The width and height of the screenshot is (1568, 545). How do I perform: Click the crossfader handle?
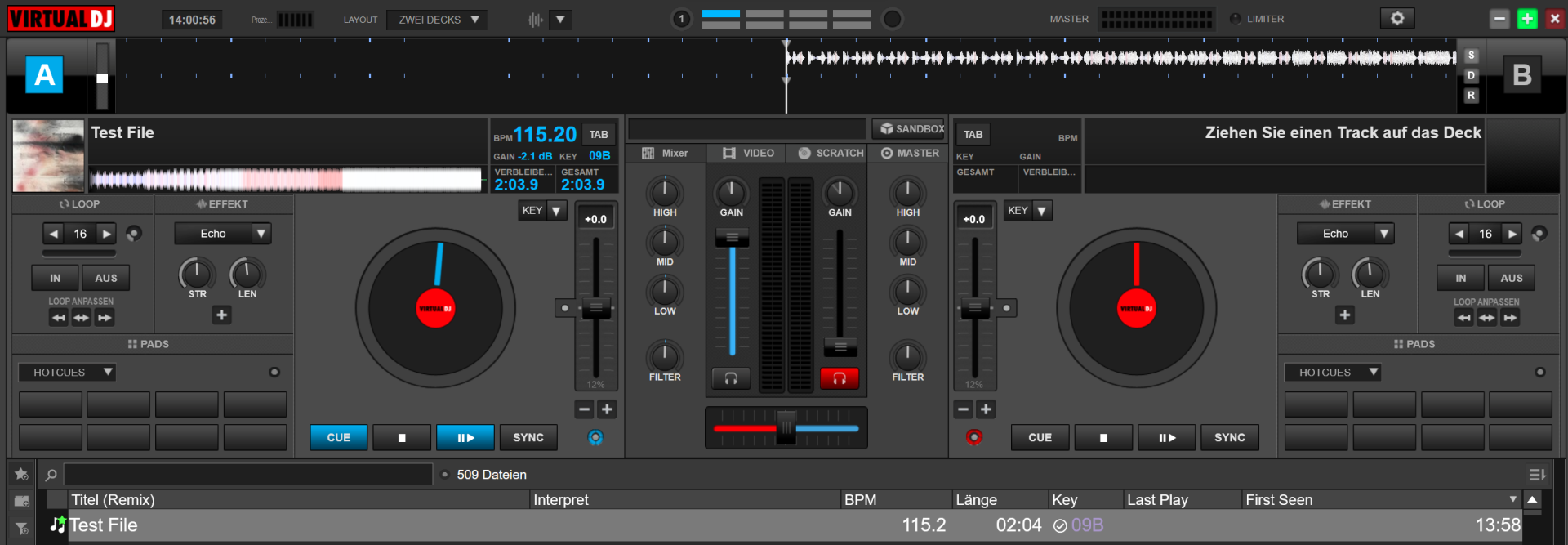[786, 427]
